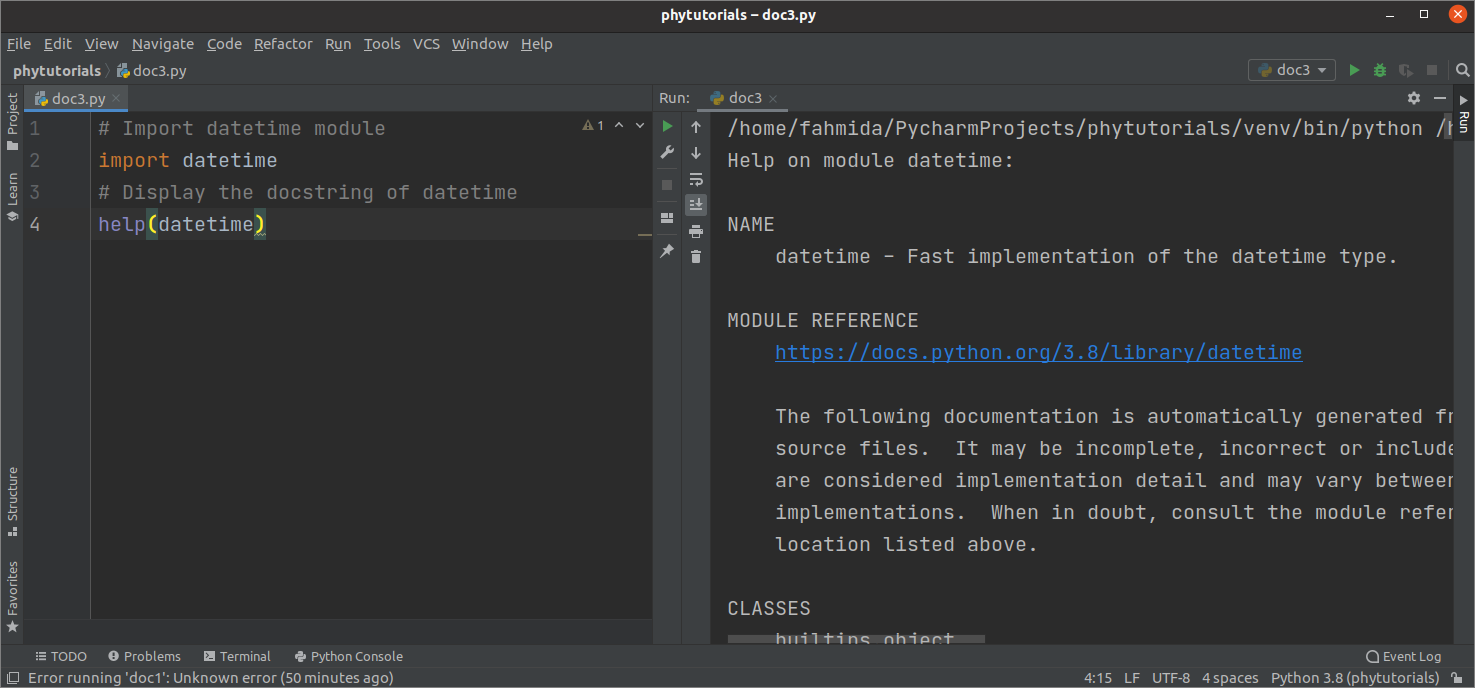Open the Run menu
The width and height of the screenshot is (1475, 688).
click(x=338, y=44)
